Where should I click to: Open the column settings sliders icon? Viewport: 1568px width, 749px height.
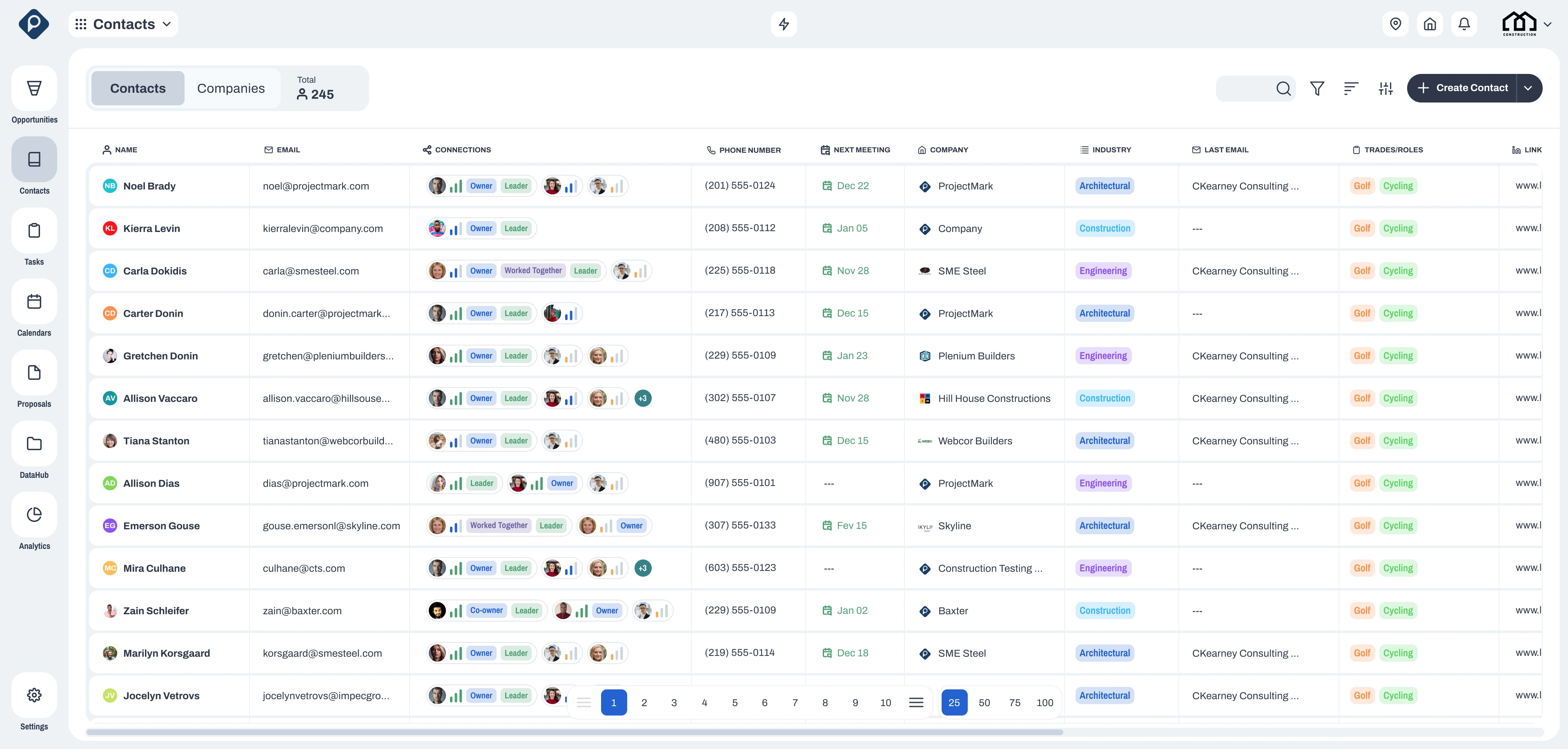(1386, 88)
